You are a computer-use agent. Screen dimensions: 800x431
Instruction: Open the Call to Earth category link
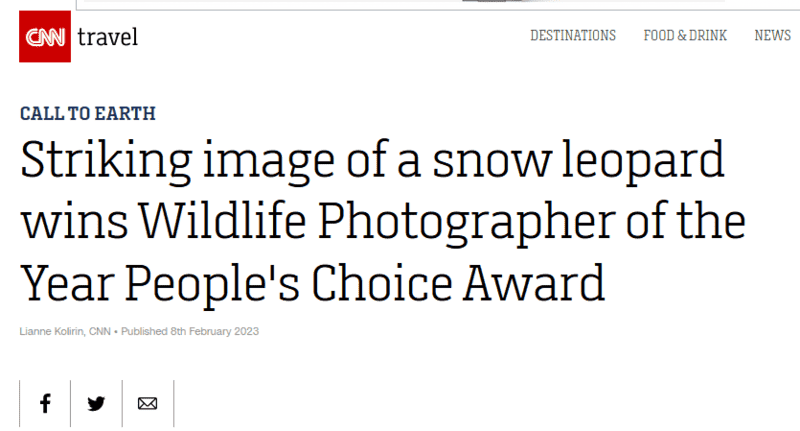[88, 114]
